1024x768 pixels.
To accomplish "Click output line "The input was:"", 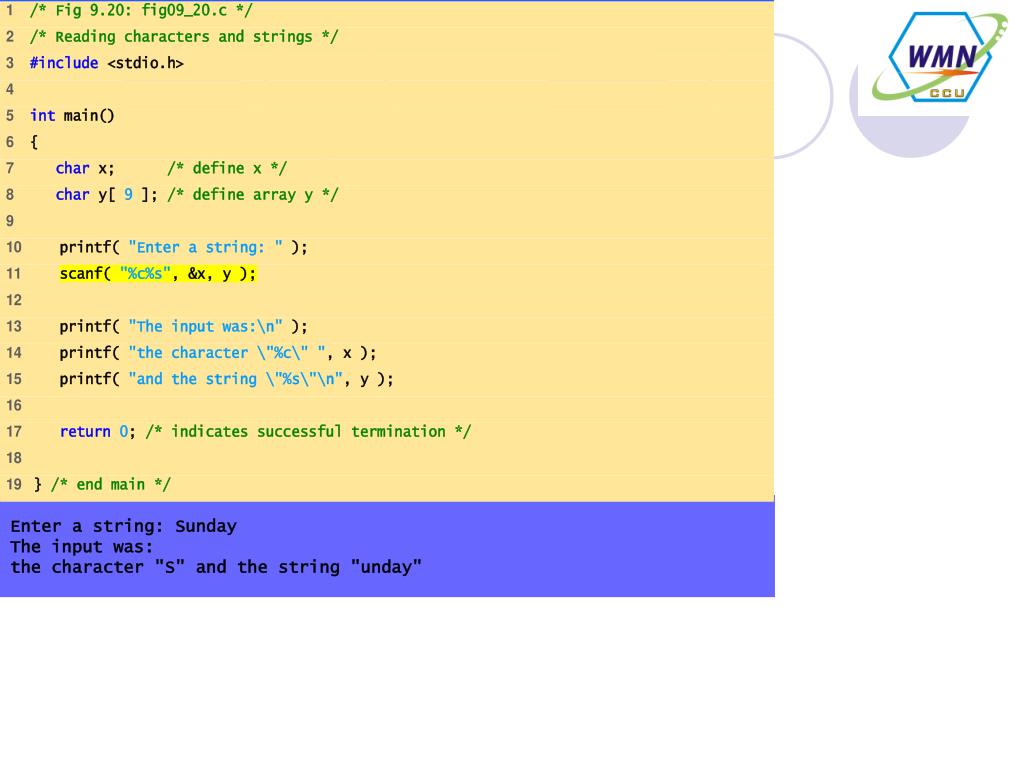I will click(82, 547).
